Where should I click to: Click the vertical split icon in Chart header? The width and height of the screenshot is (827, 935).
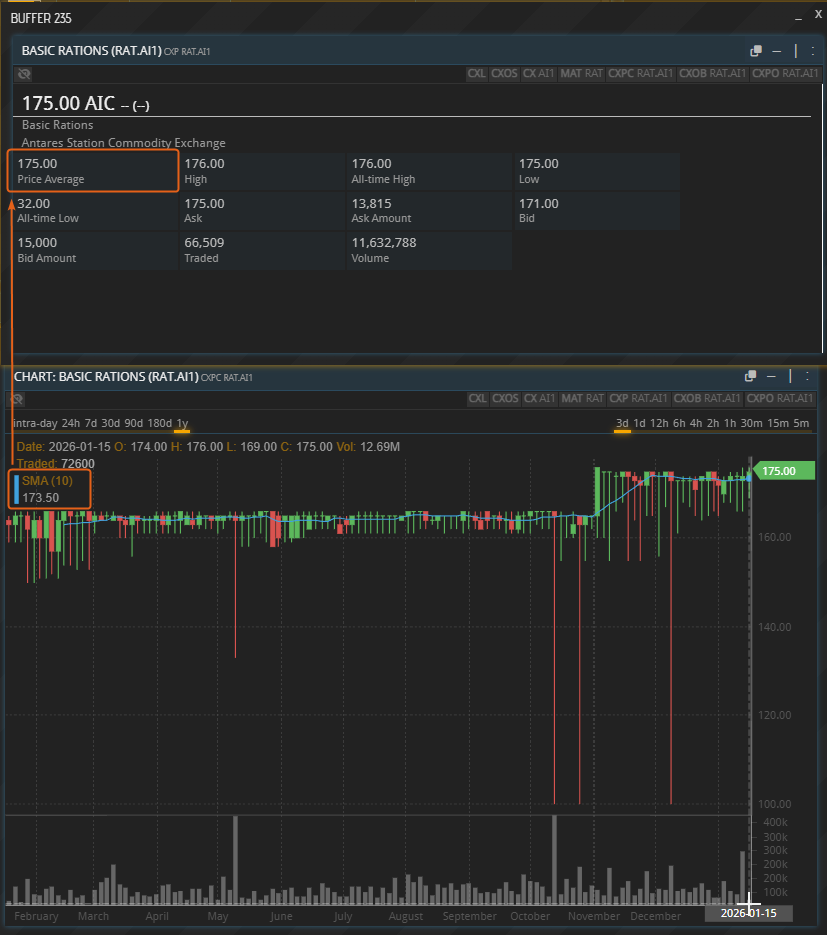click(791, 376)
